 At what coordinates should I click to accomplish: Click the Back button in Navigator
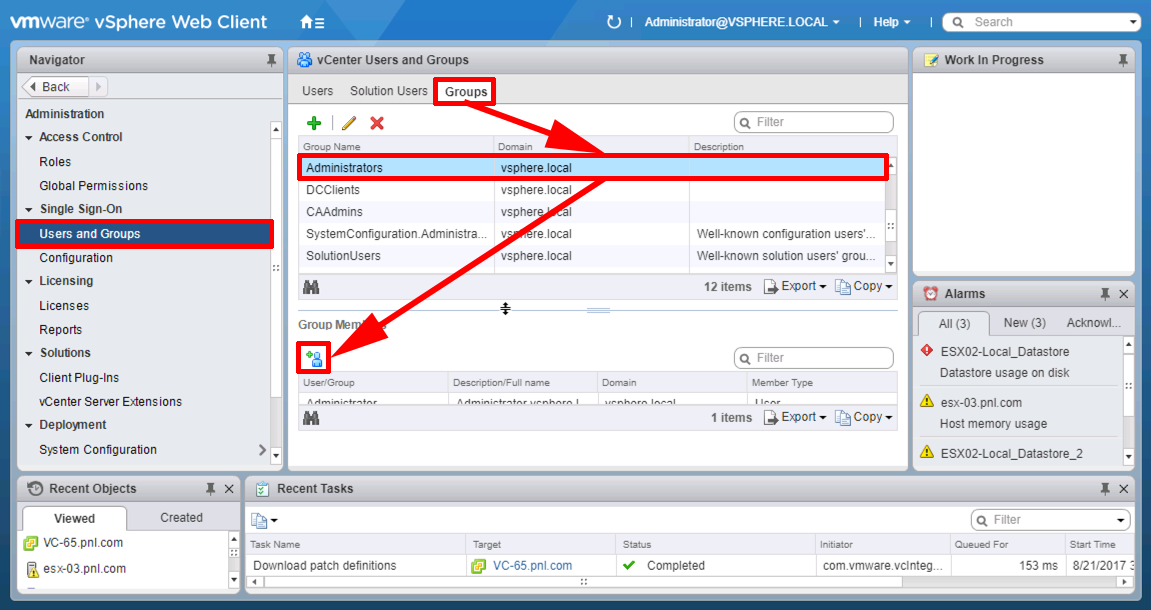(55, 87)
